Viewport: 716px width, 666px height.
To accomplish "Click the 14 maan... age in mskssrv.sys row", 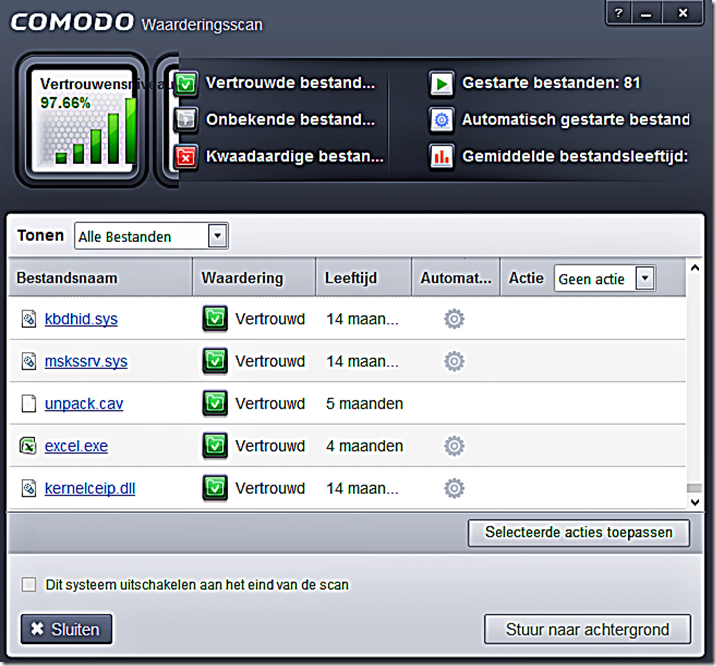I will tap(362, 362).
